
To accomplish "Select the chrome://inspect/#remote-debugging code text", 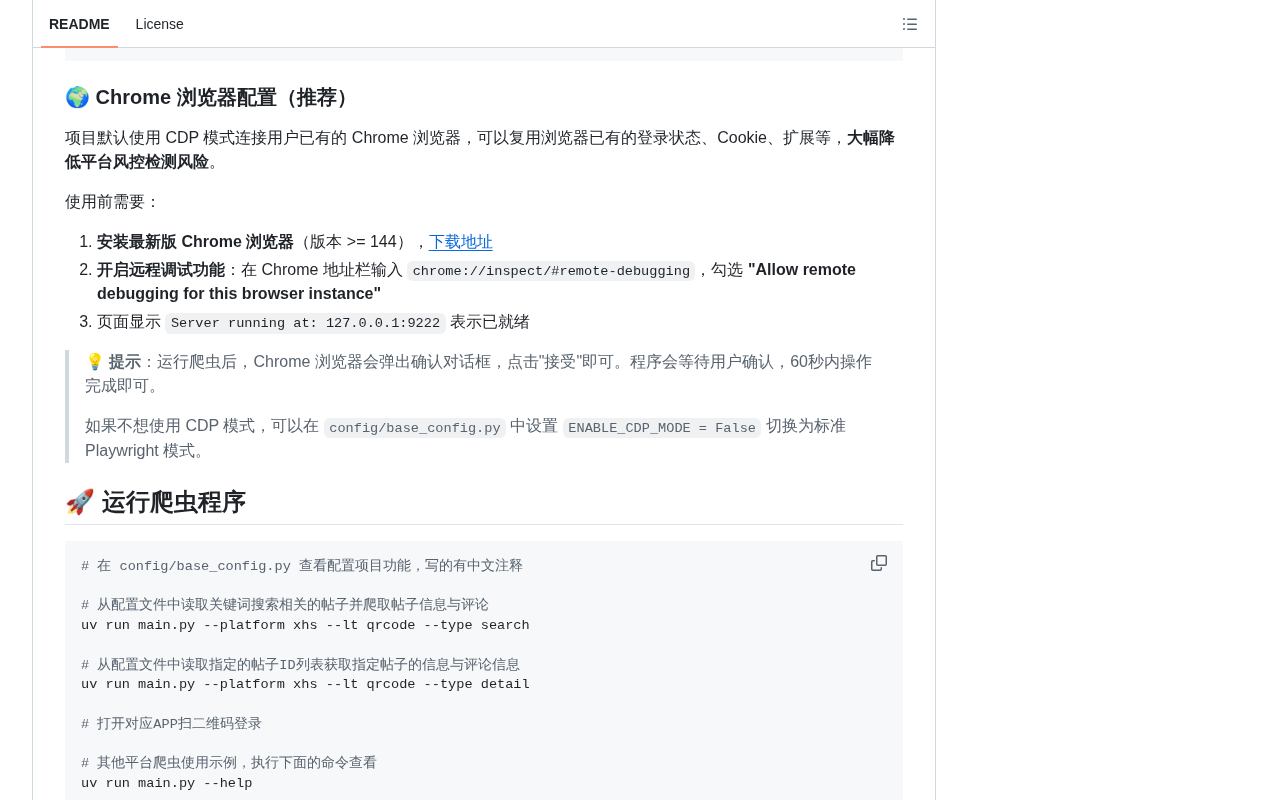I will pyautogui.click(x=551, y=271).
